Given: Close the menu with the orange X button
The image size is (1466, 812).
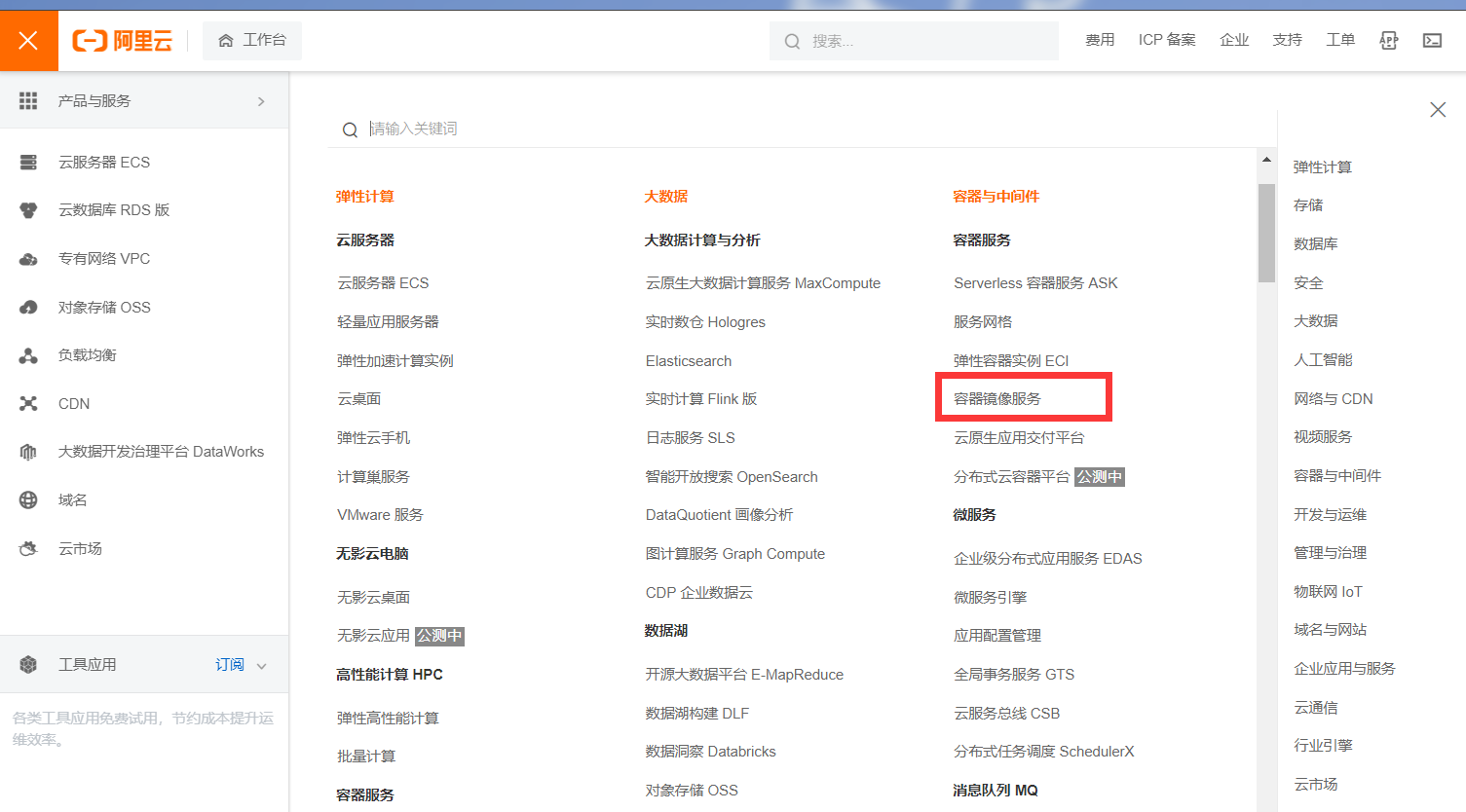Looking at the screenshot, I should point(28,41).
